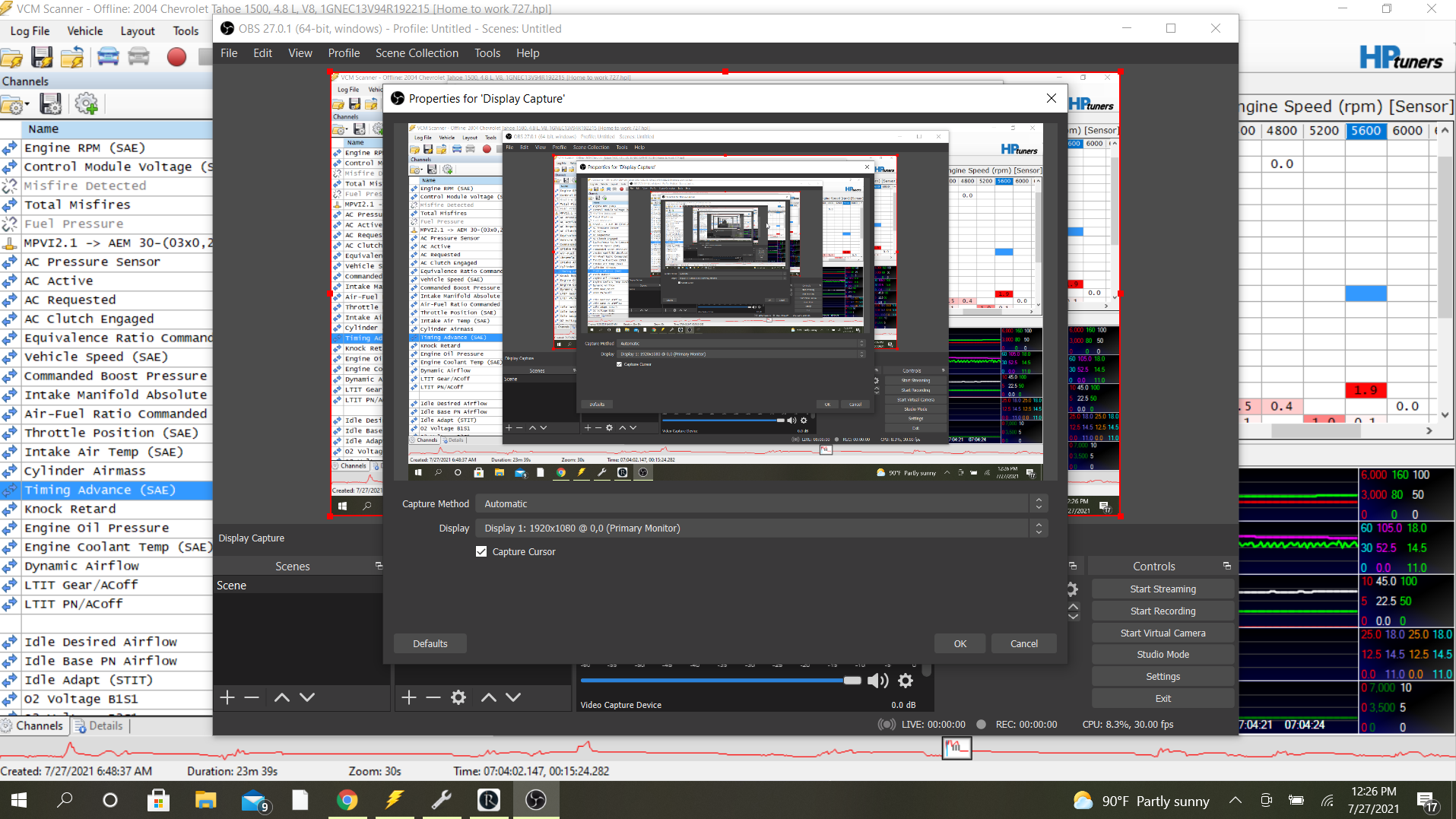Open the Display selection dropdown
Image resolution: width=1456 pixels, height=819 pixels.
[x=761, y=528]
